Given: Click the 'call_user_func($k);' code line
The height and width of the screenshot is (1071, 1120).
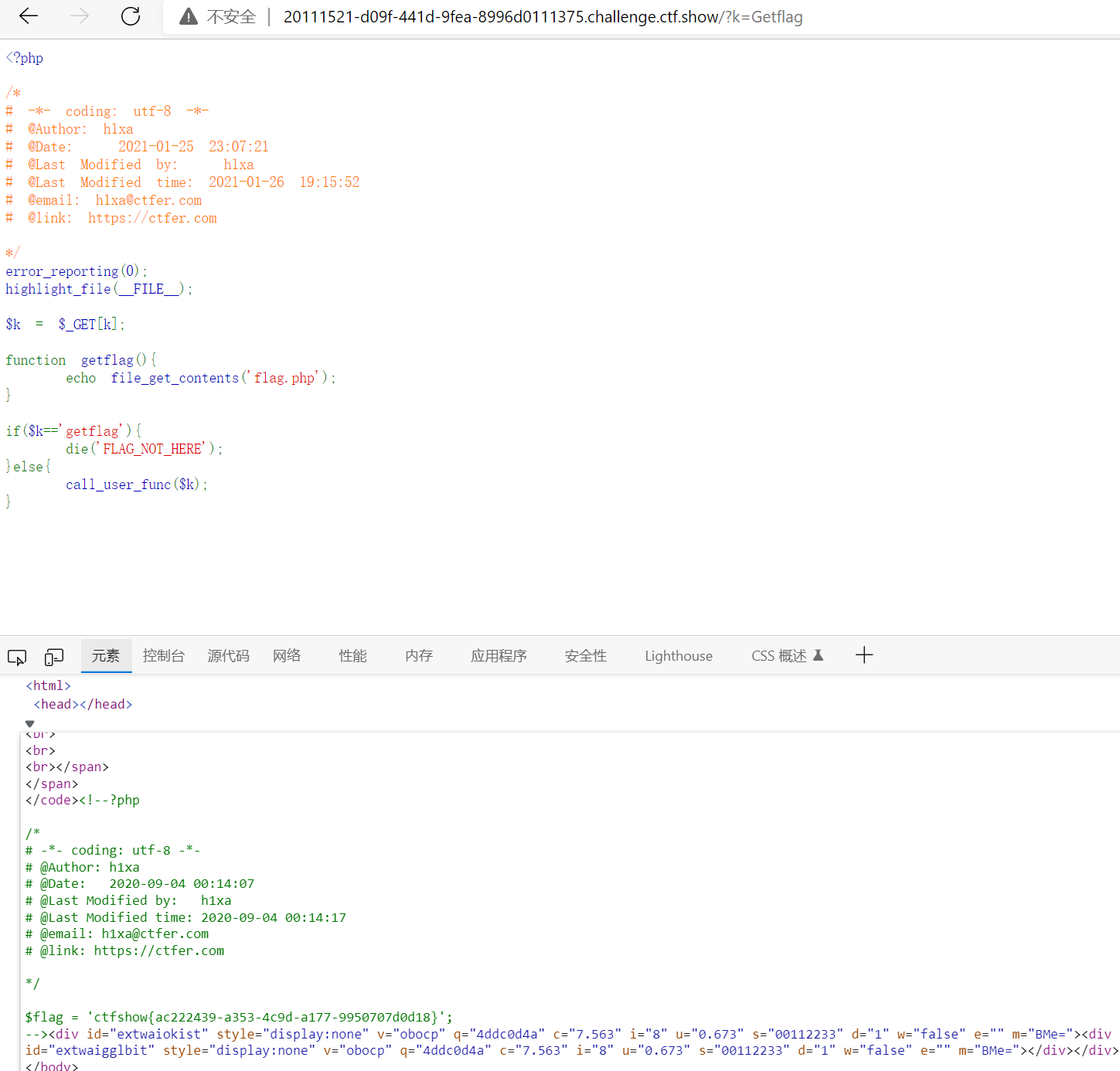Looking at the screenshot, I should (x=137, y=484).
